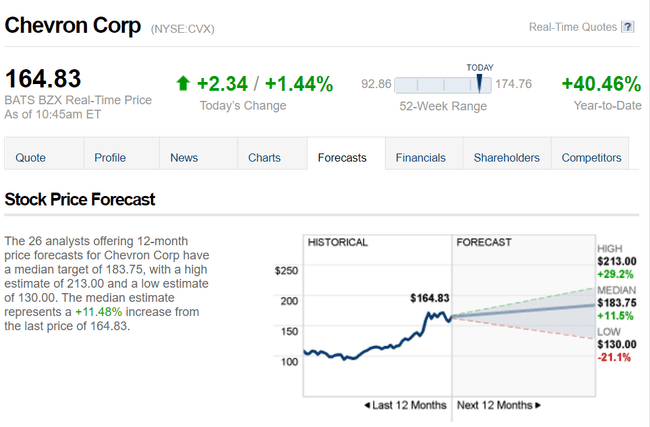
Task: Open the Quote tab
Action: [x=31, y=157]
